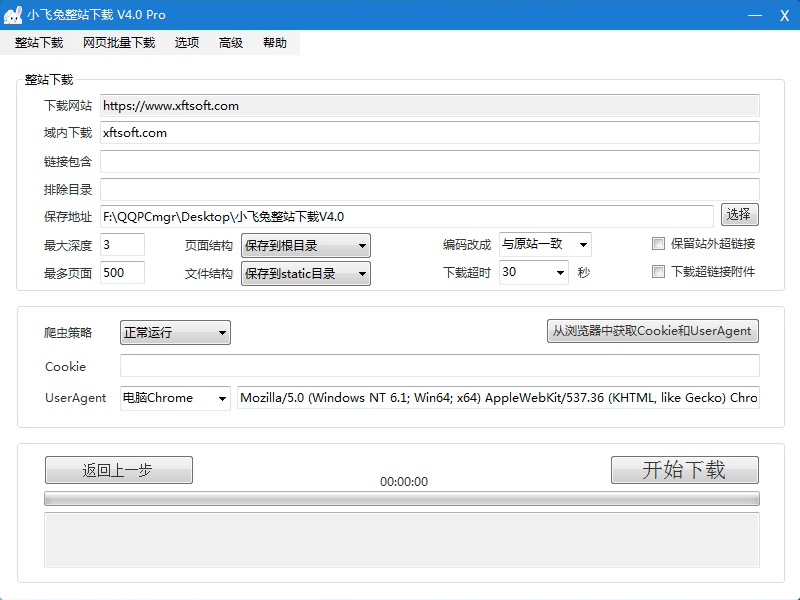Enable 保留站外超链接 checkbox
Screen dimensions: 800x600
(658, 244)
